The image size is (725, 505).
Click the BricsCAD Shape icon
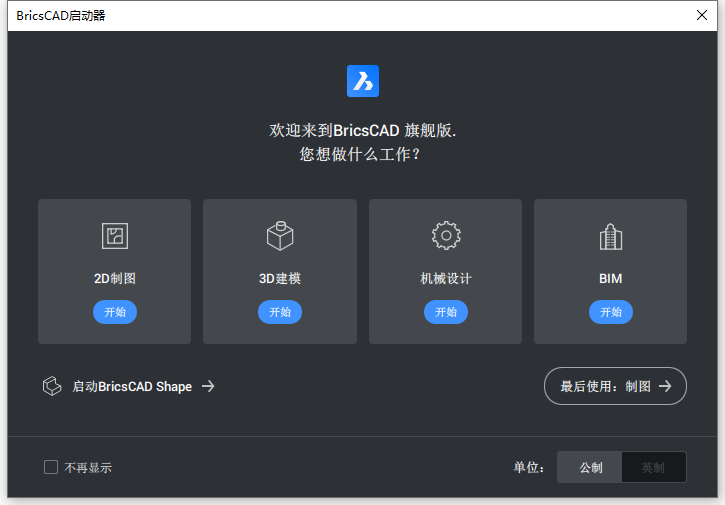click(52, 386)
